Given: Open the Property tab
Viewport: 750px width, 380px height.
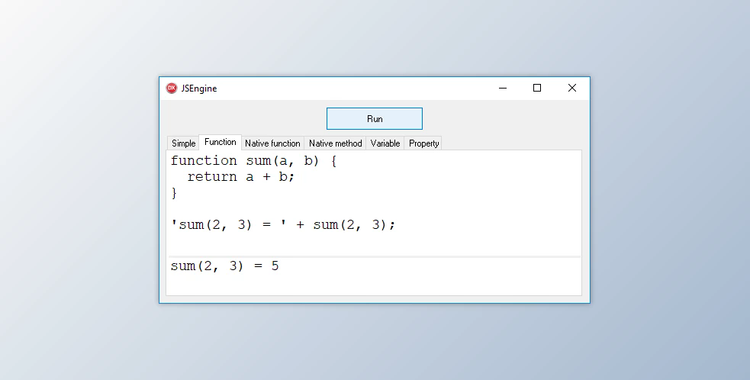Looking at the screenshot, I should [424, 143].
